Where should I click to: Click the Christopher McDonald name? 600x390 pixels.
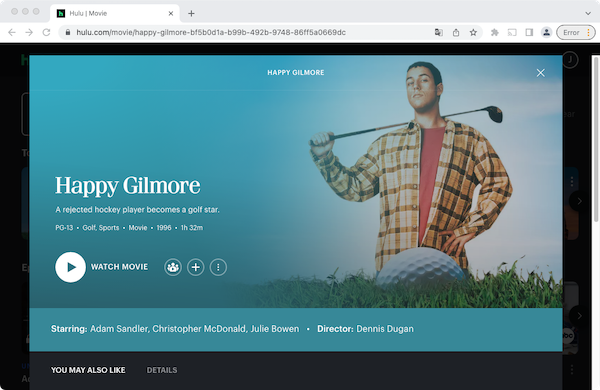point(199,329)
